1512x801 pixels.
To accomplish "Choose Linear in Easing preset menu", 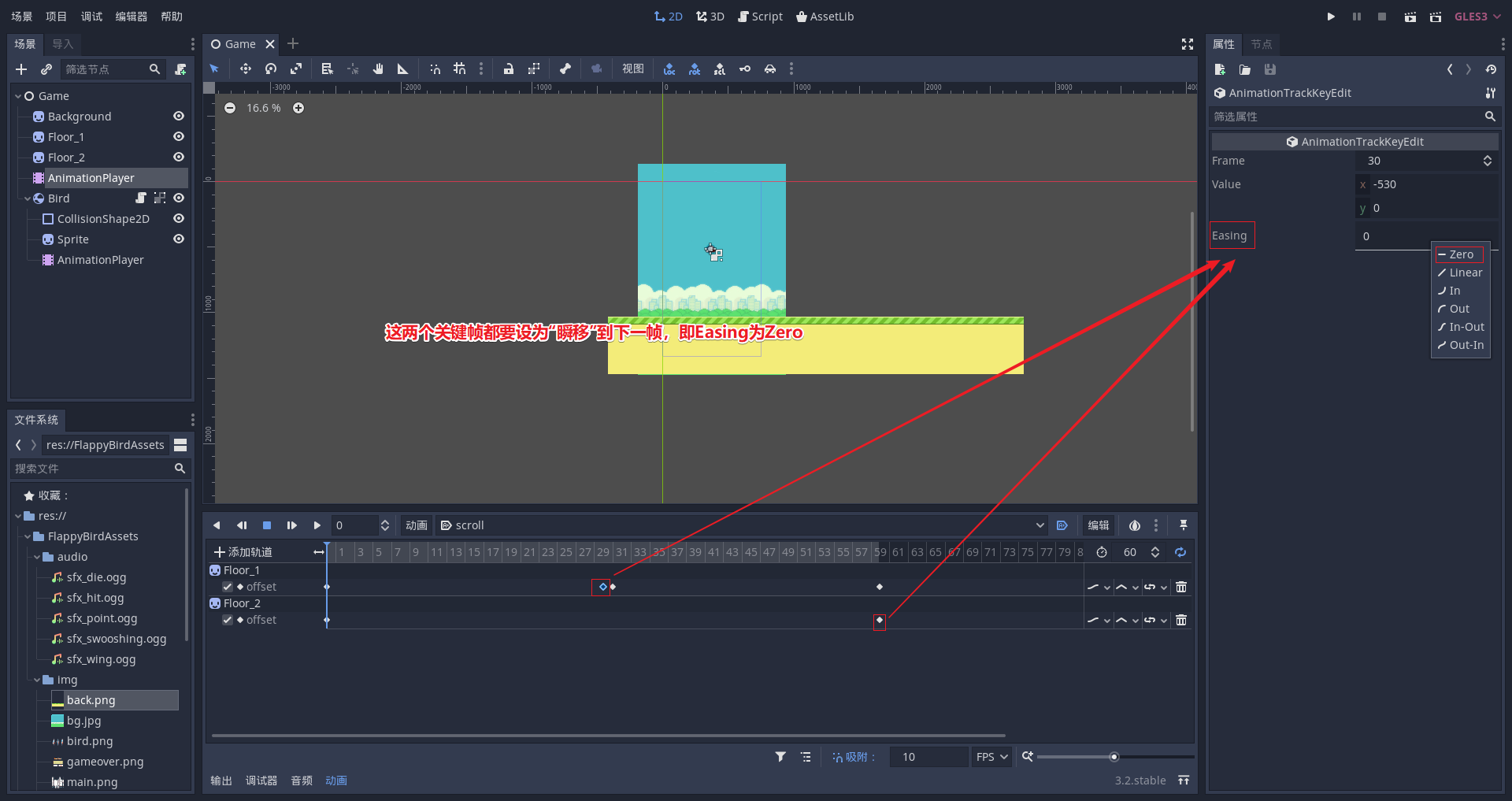I will 1460,273.
